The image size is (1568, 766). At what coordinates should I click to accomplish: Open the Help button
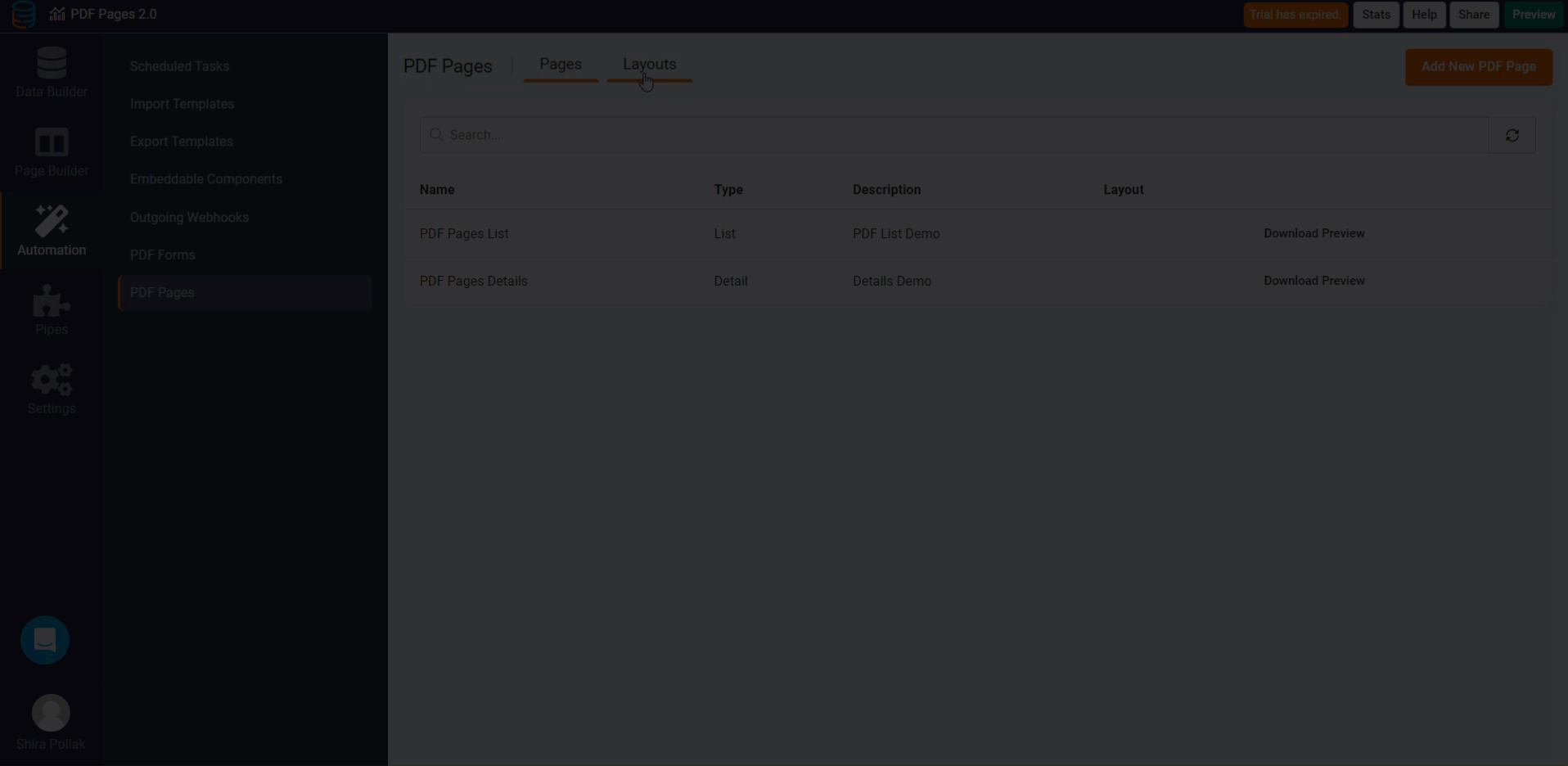(1424, 15)
